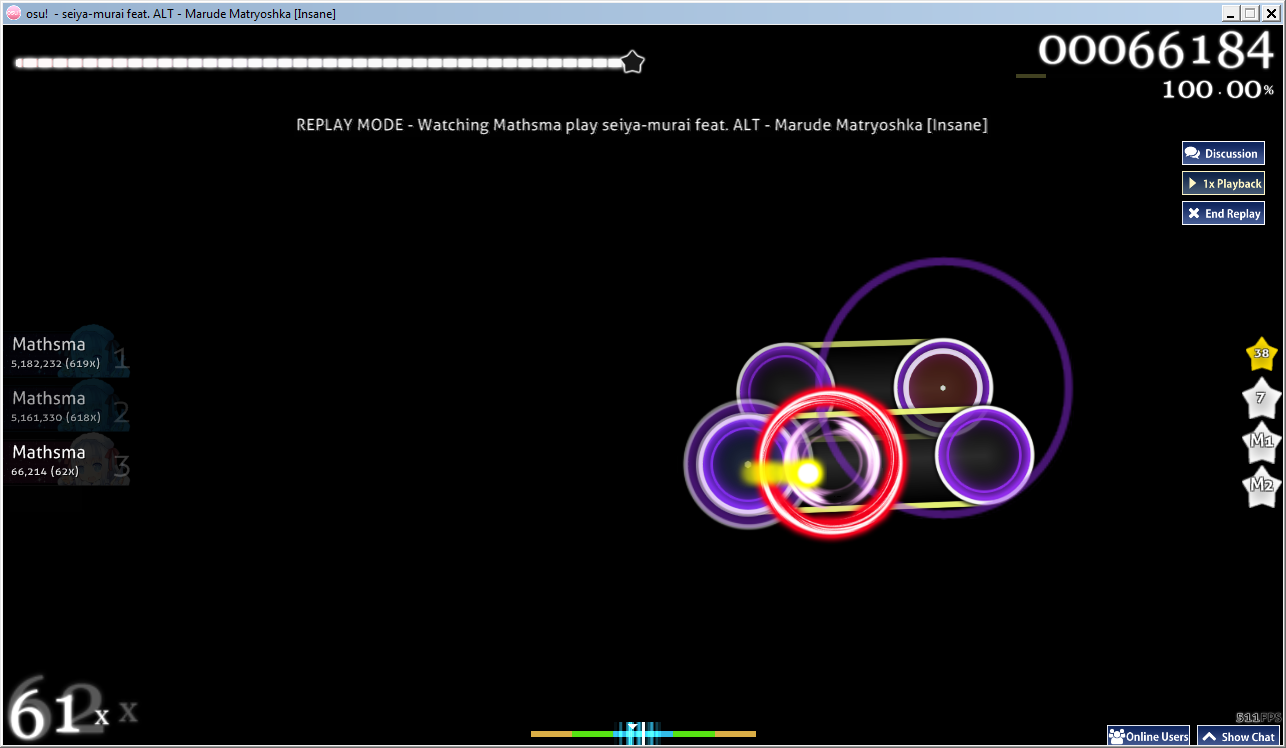Click the 100.00% accuracy display
This screenshot has width=1286, height=748.
coord(1218,89)
